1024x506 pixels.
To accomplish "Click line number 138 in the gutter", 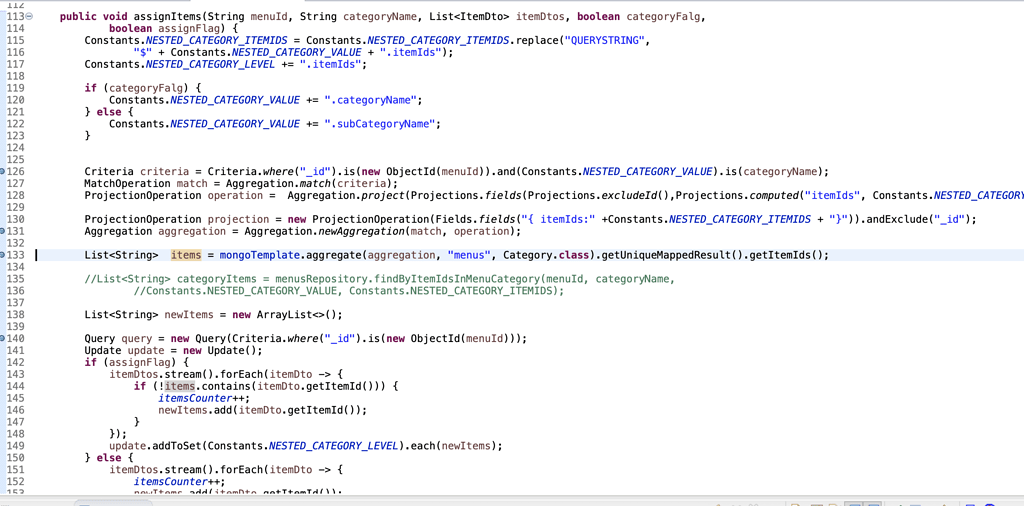I will (14, 315).
